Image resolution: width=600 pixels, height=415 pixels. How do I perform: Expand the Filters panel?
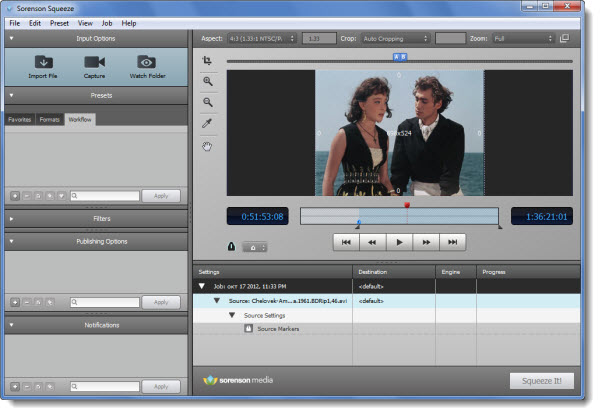12,217
